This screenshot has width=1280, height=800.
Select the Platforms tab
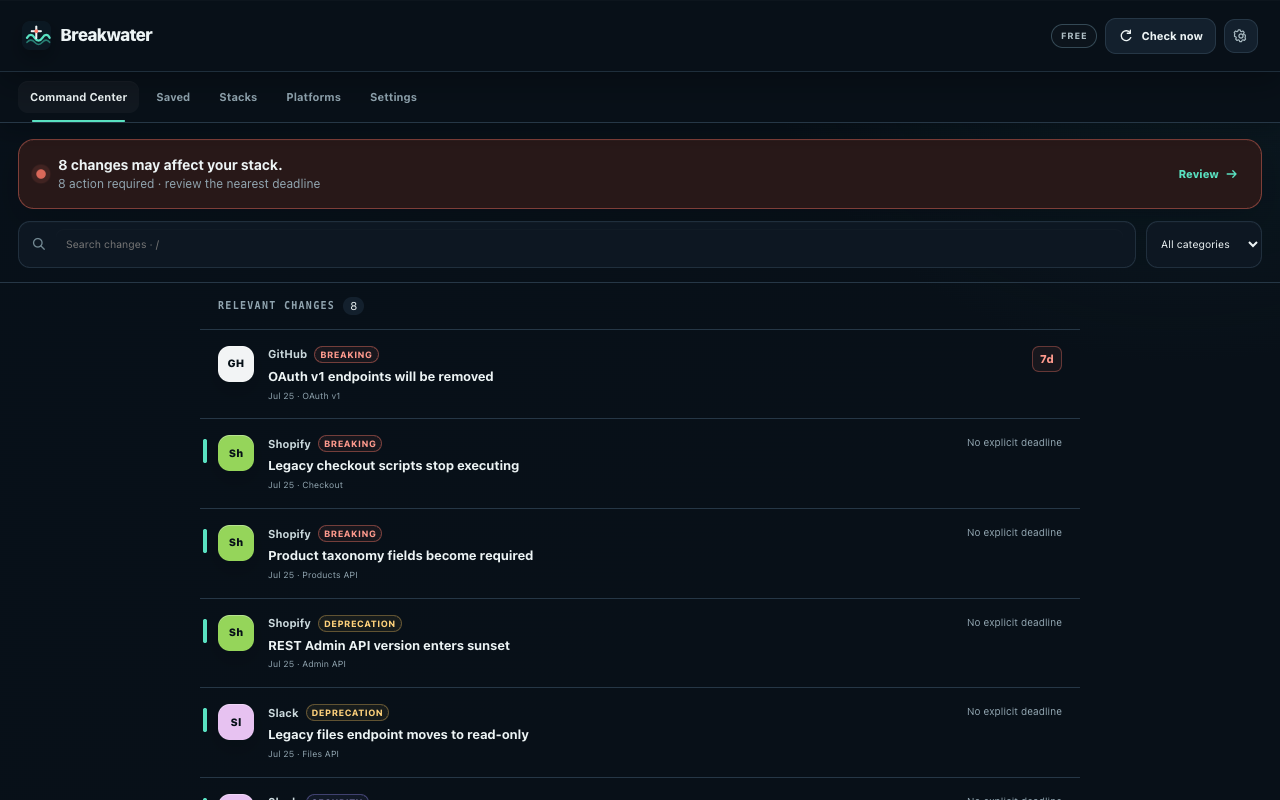(313, 97)
